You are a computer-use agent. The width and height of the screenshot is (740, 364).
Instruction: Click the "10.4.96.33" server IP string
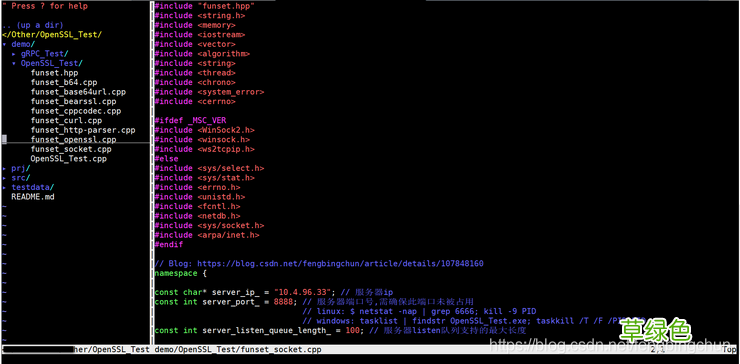(304, 292)
